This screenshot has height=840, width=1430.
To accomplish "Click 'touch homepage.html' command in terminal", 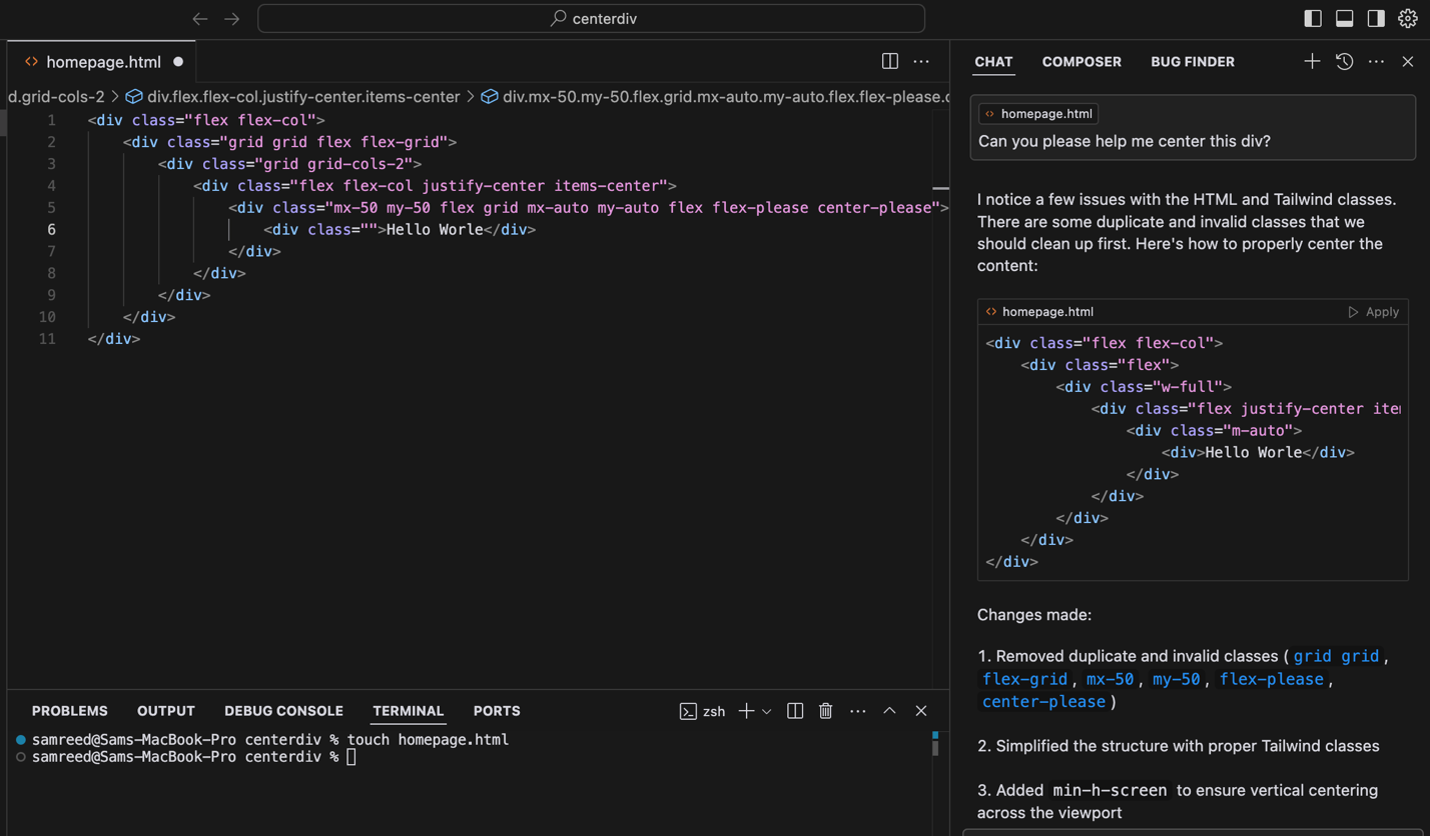I will point(428,740).
